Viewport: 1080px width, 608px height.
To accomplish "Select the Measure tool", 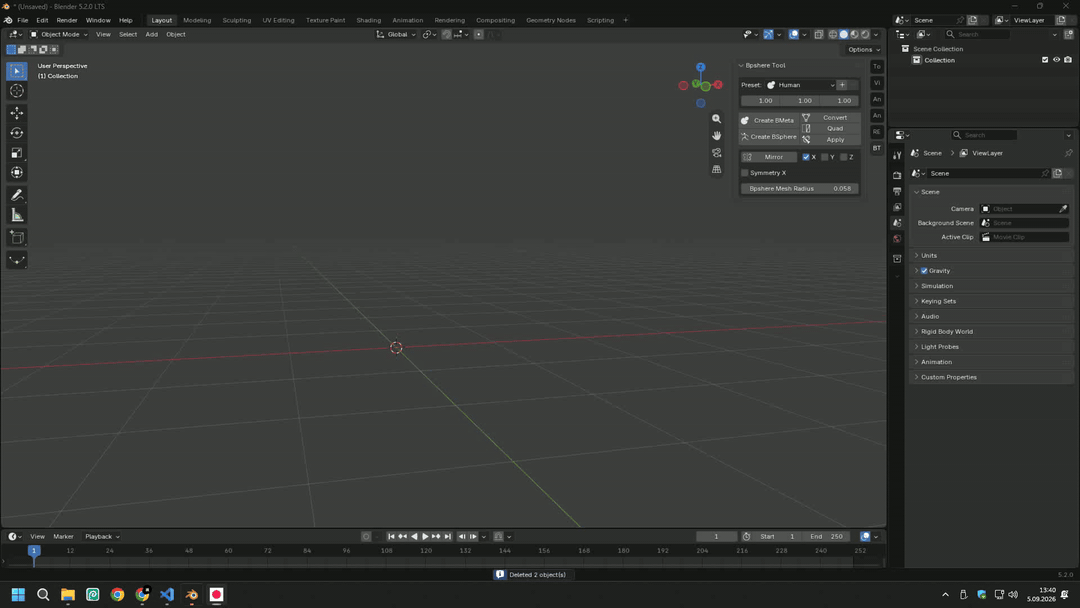I will 17,216.
